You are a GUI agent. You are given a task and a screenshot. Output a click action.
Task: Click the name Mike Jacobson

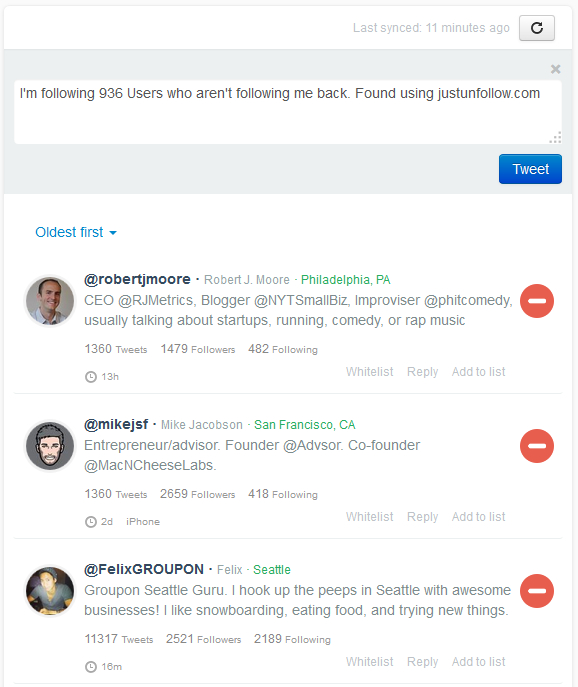(202, 425)
